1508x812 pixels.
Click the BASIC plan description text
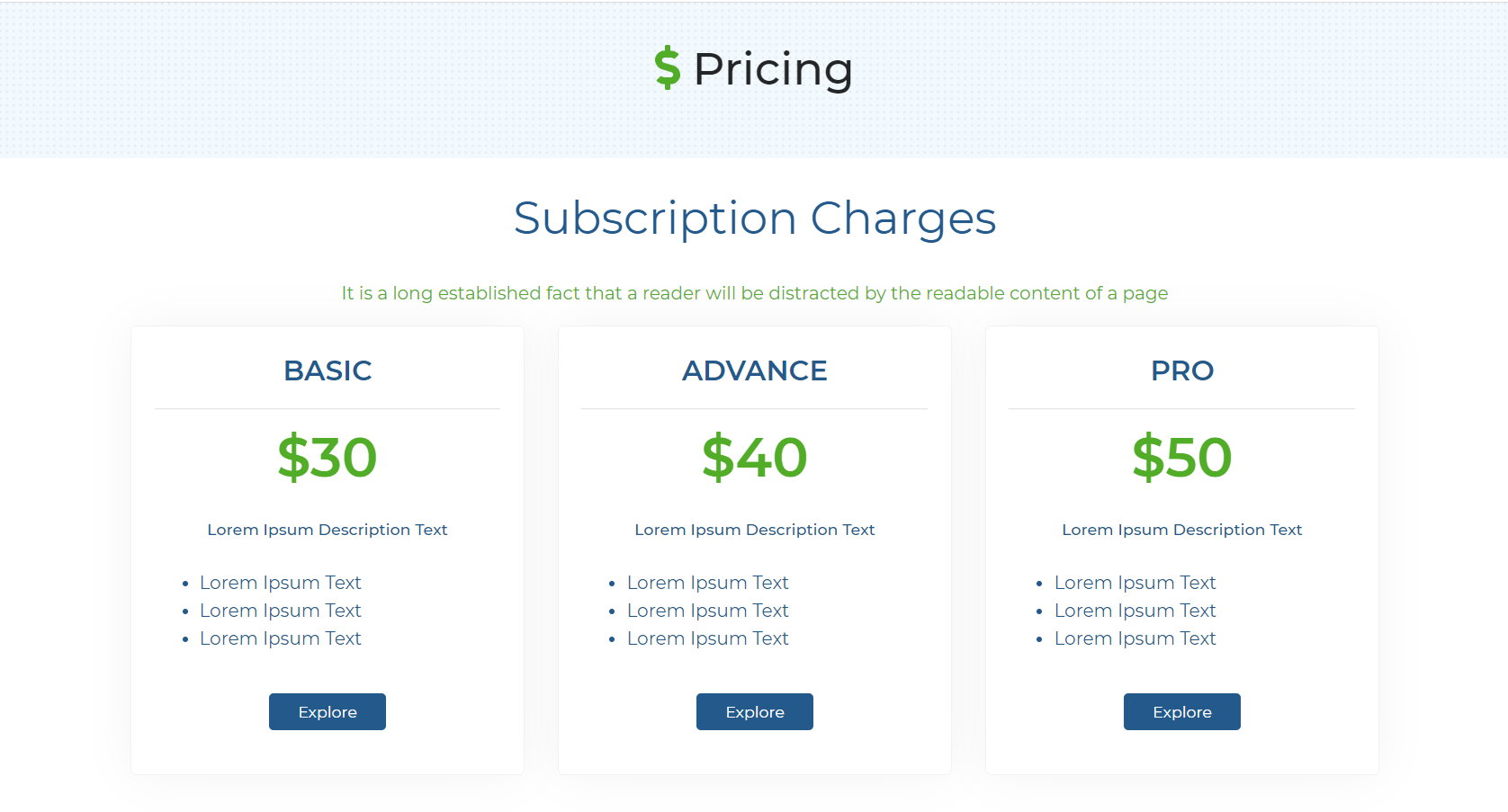(328, 530)
